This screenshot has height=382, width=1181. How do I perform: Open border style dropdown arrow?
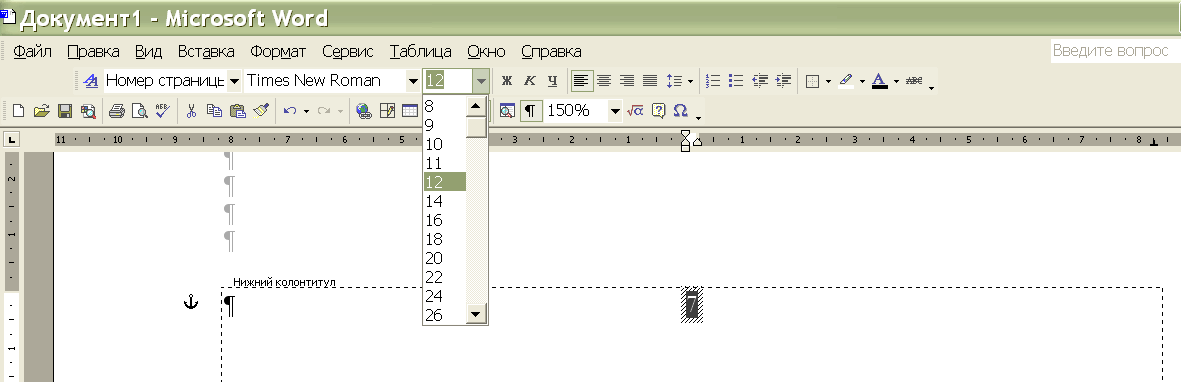(828, 81)
